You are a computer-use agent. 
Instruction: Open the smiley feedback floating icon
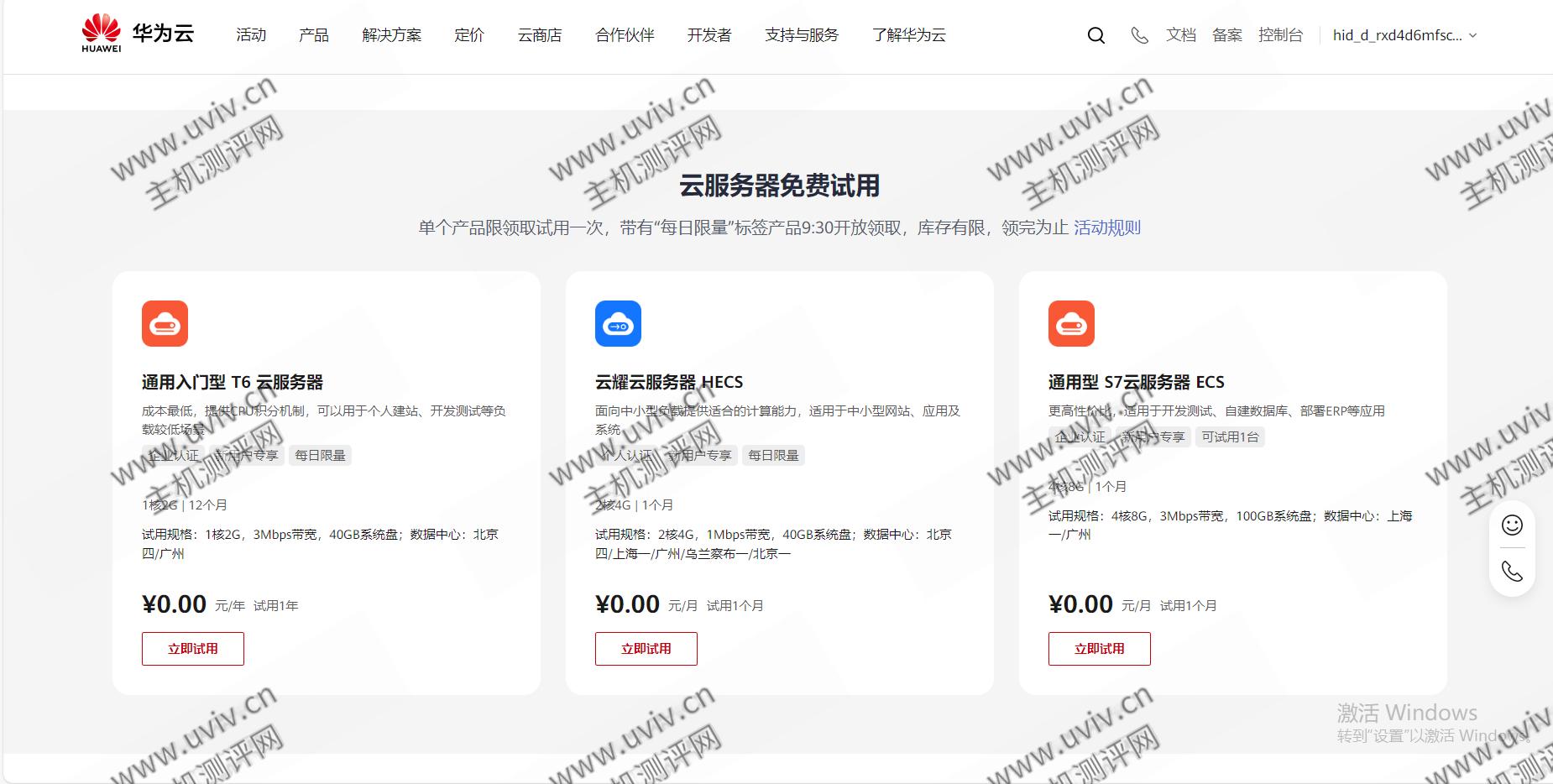point(1512,525)
